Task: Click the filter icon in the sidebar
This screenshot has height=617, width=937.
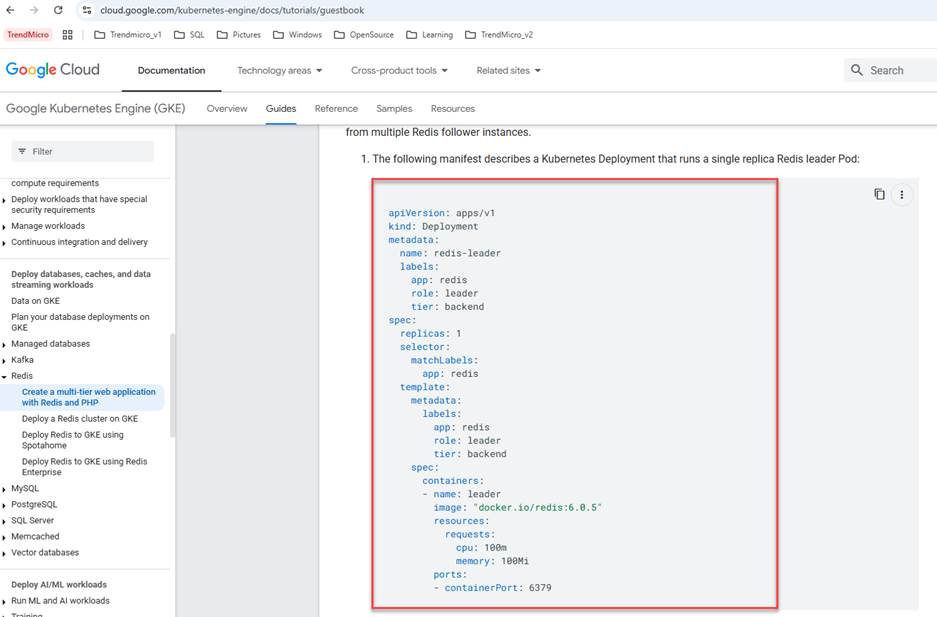Action: [22, 151]
